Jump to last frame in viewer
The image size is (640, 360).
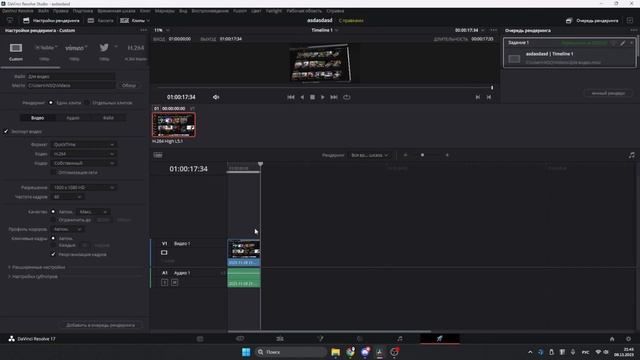(334, 97)
